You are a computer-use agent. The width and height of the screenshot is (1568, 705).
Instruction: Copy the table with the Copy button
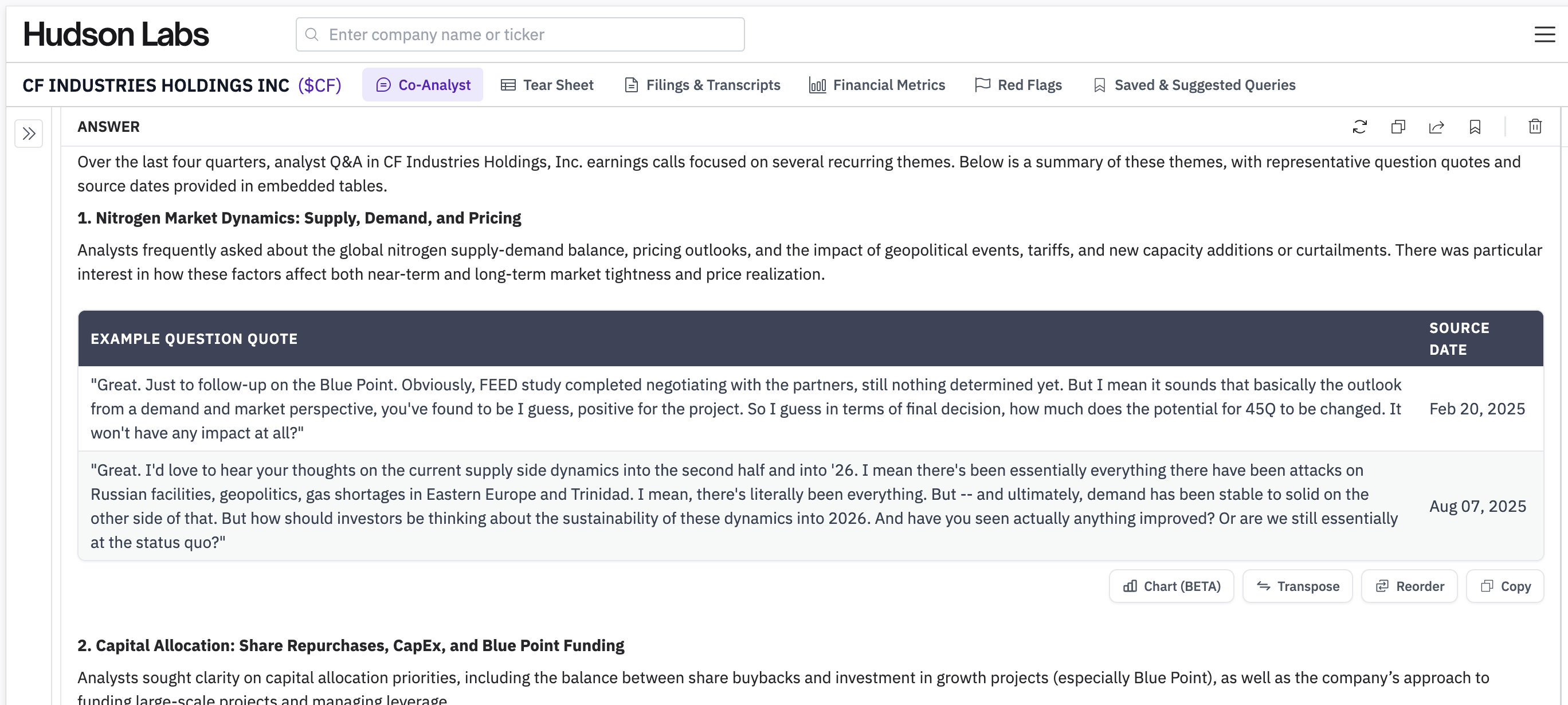point(1506,586)
